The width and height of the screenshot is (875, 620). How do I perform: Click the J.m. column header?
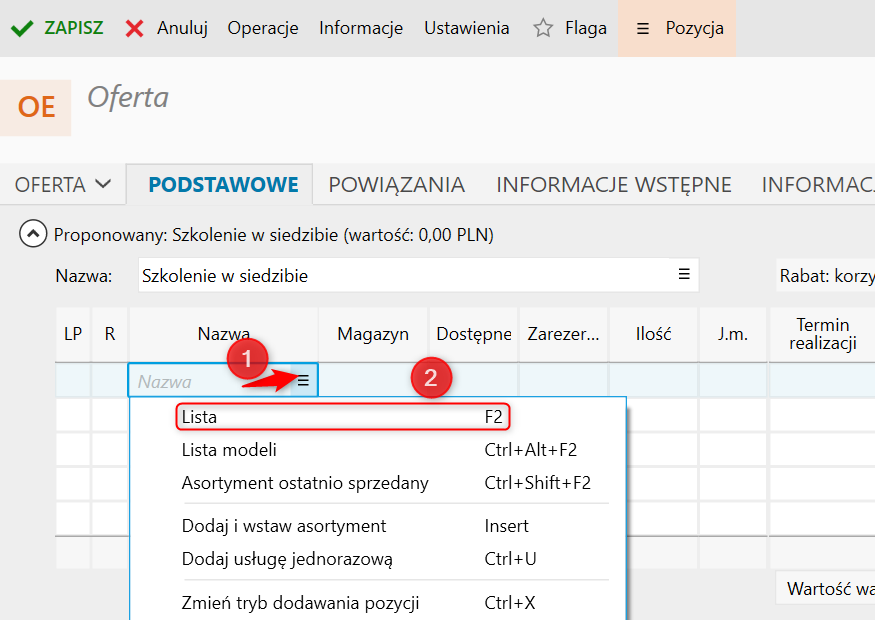pos(733,334)
